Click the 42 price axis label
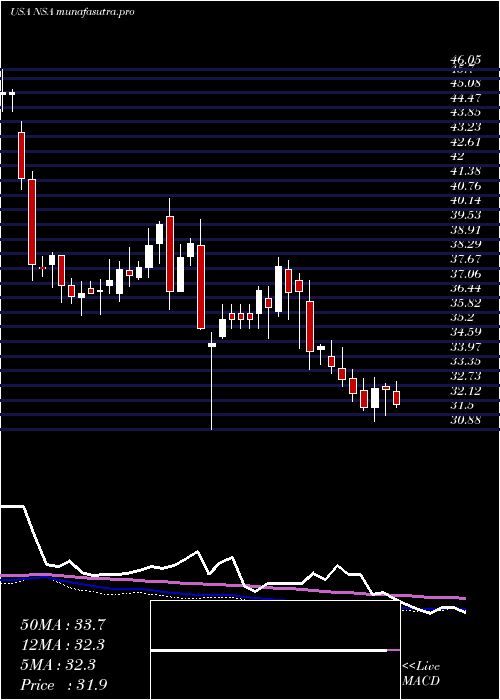 coord(458,156)
